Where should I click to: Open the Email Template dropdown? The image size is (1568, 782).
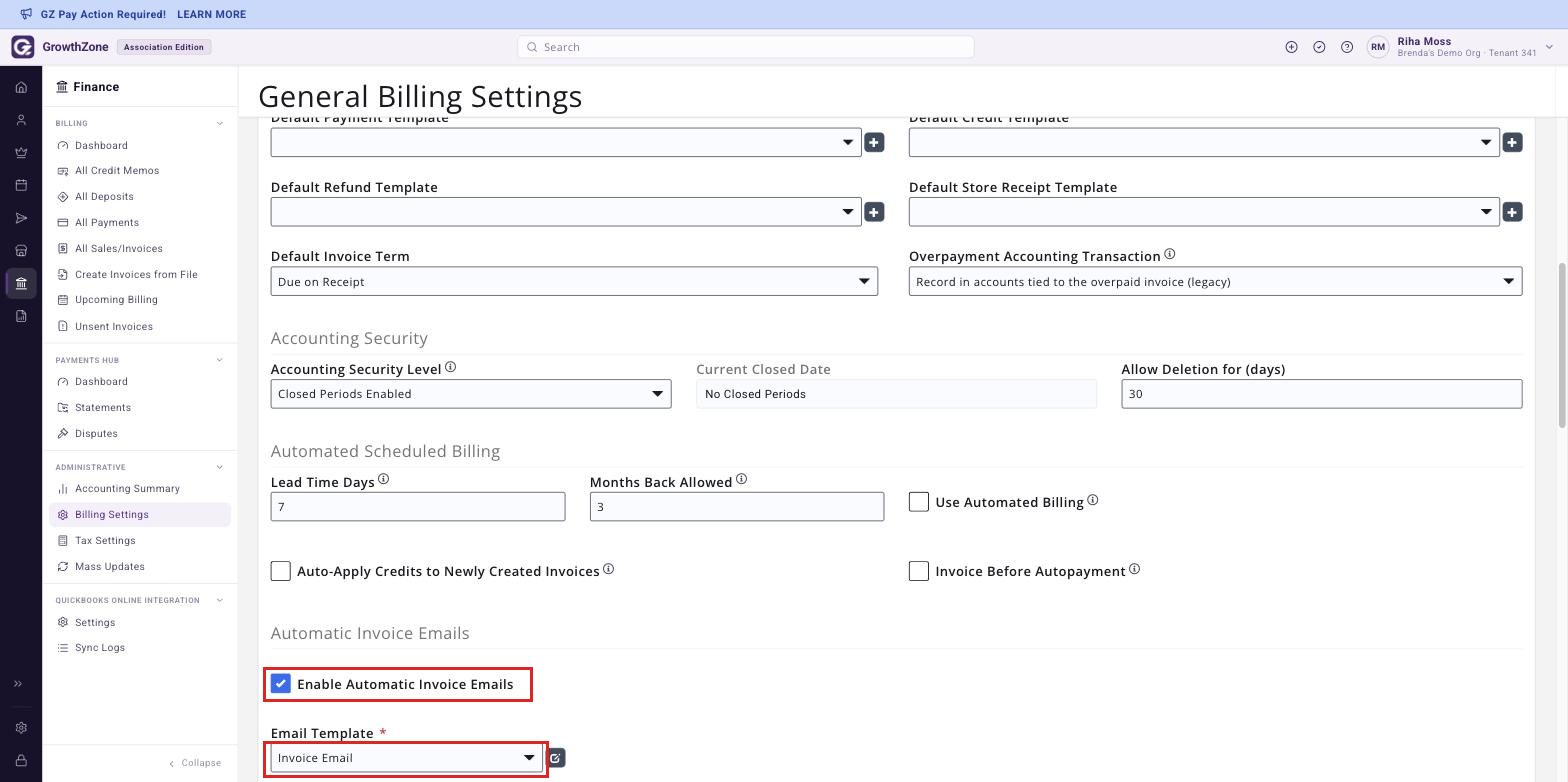click(406, 758)
